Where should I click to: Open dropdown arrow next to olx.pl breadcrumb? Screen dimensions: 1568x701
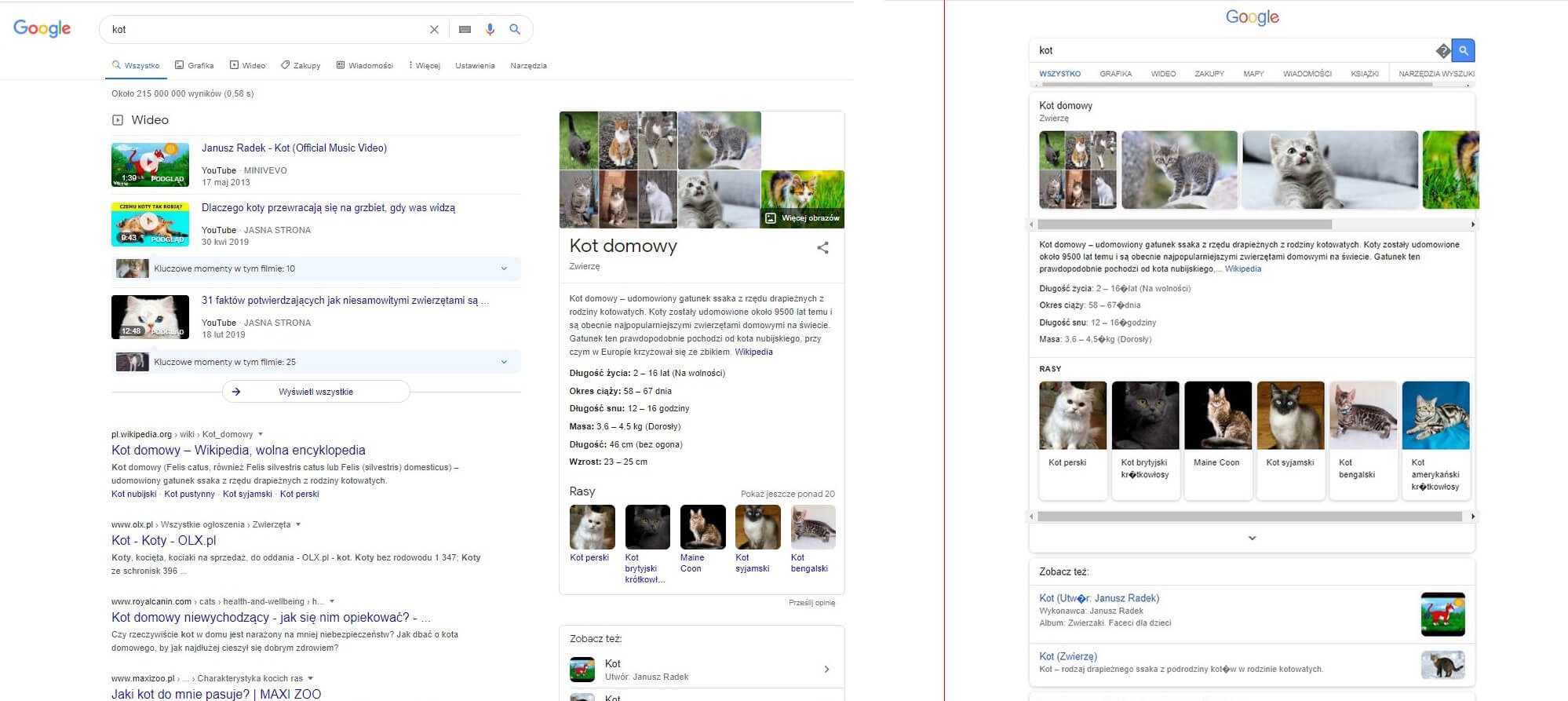pos(298,524)
